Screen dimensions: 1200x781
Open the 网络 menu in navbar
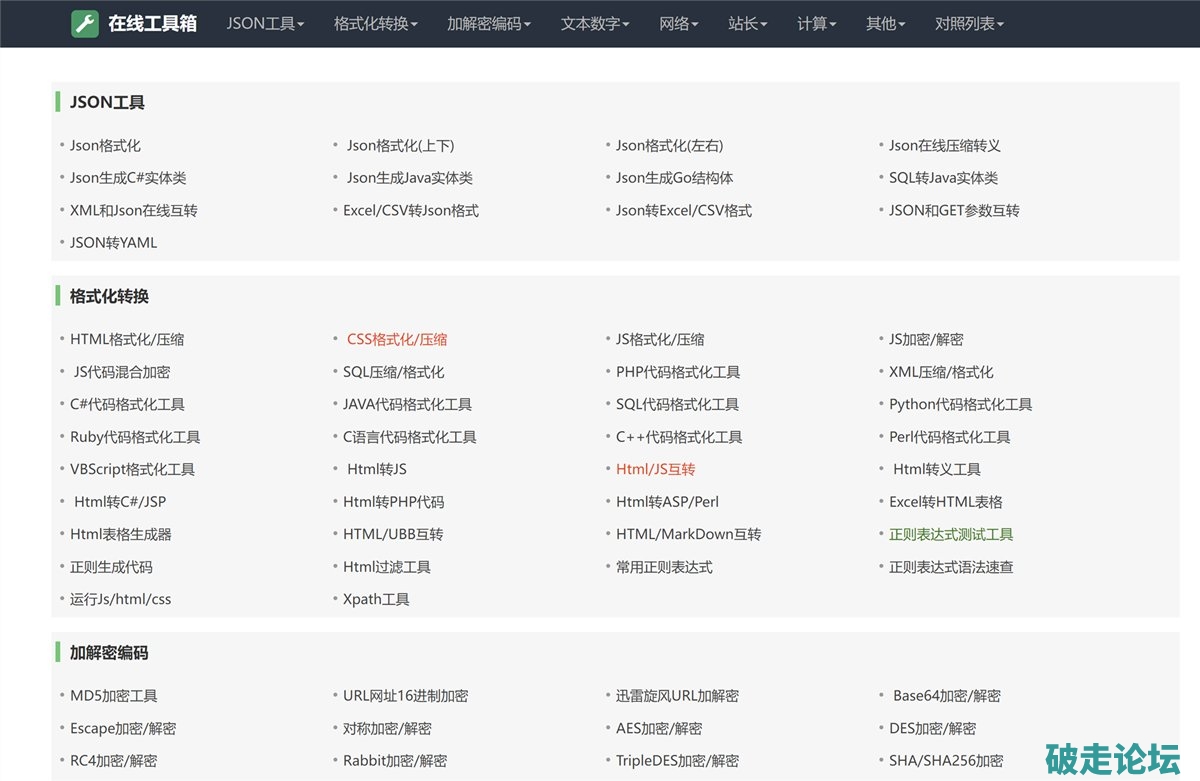[x=679, y=24]
